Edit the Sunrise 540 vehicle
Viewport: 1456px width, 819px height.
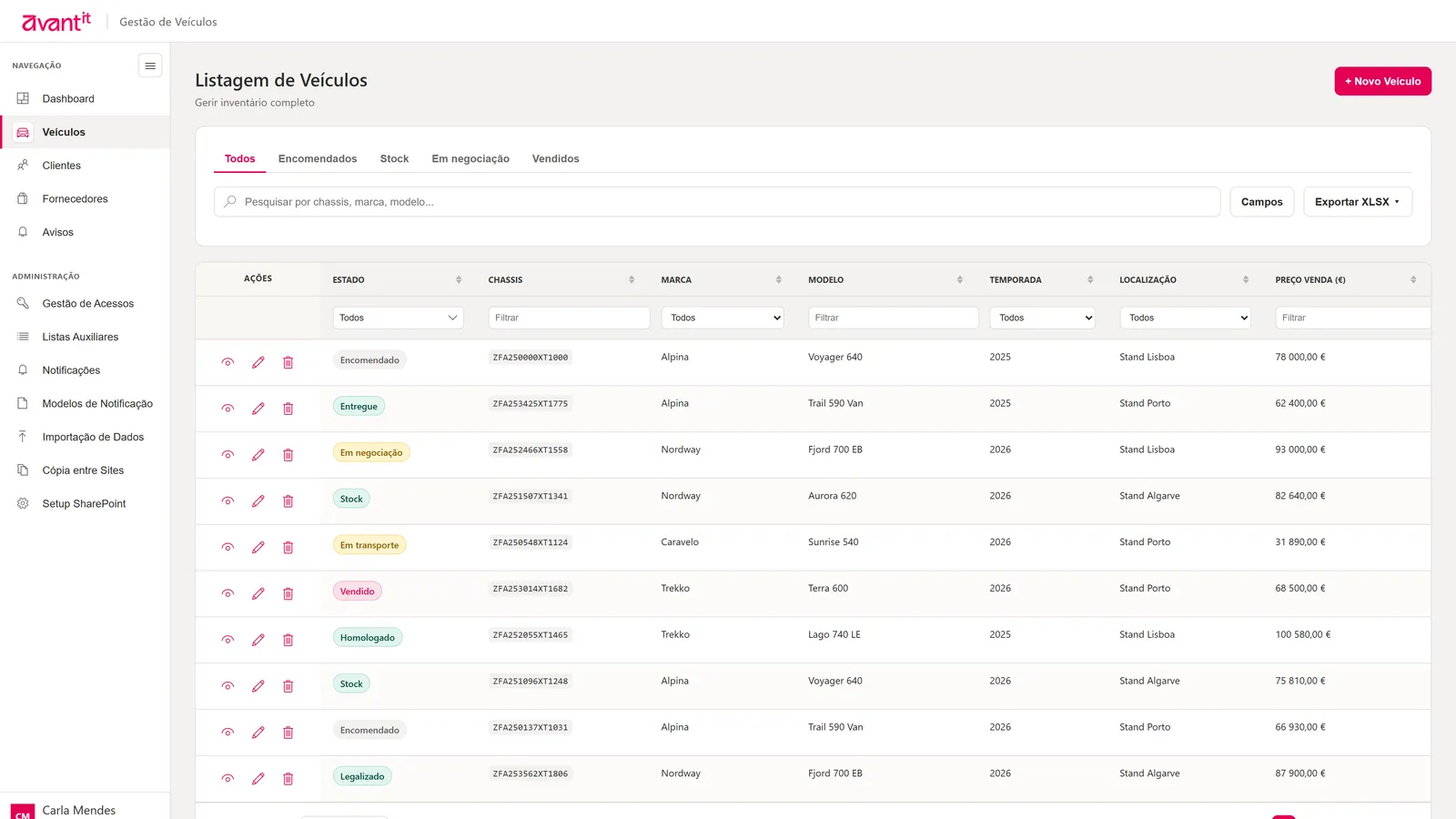[x=258, y=547]
